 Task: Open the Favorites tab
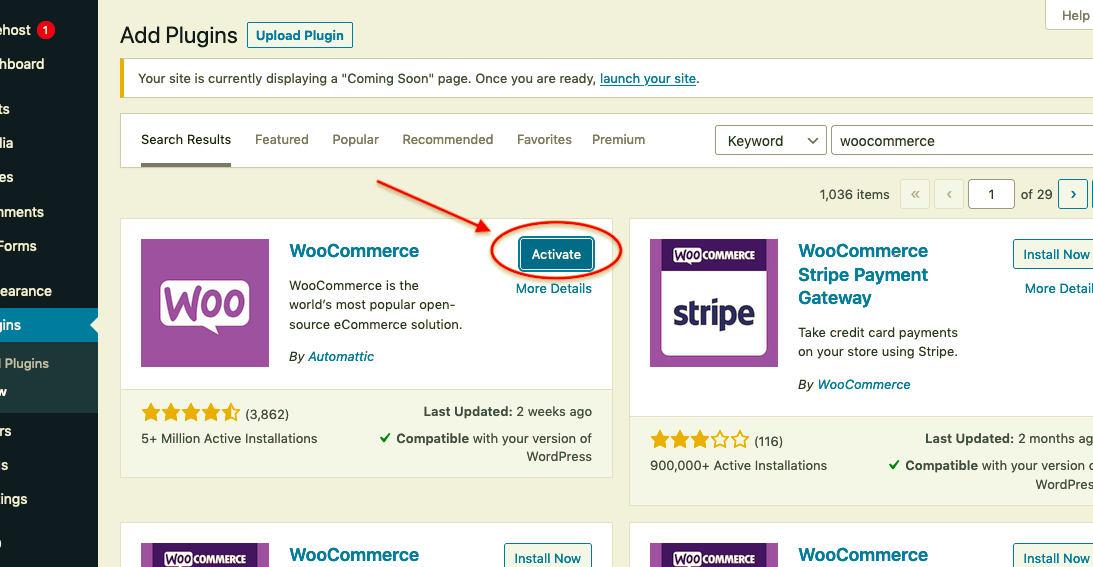pyautogui.click(x=544, y=139)
